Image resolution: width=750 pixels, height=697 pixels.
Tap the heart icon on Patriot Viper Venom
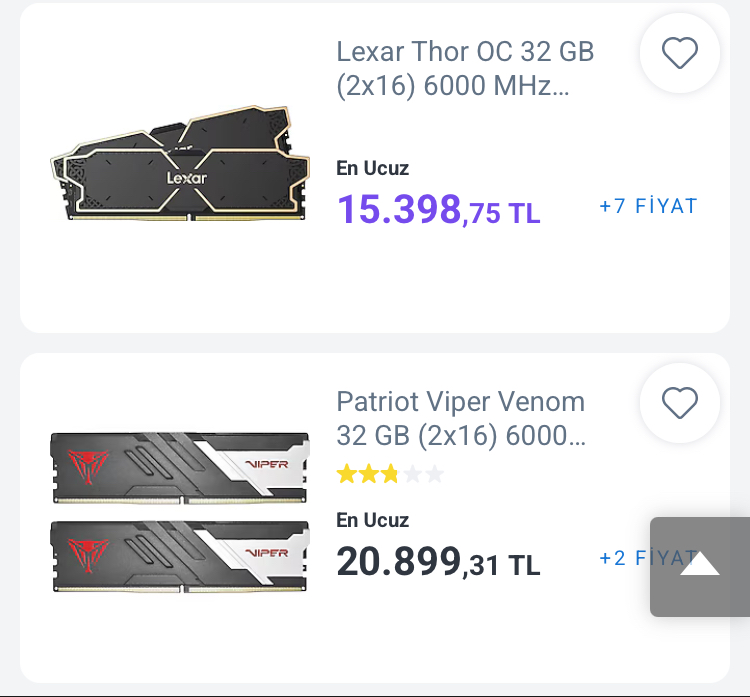pyautogui.click(x=680, y=403)
